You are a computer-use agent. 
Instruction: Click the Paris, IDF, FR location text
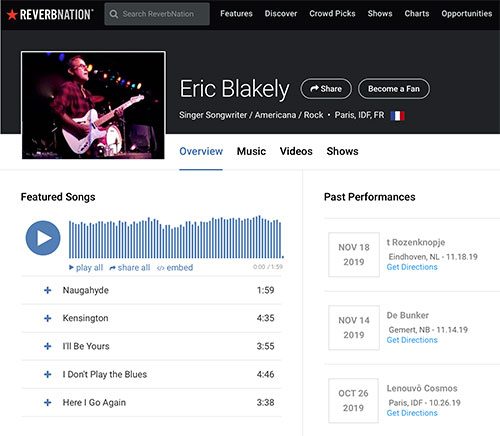coord(359,115)
